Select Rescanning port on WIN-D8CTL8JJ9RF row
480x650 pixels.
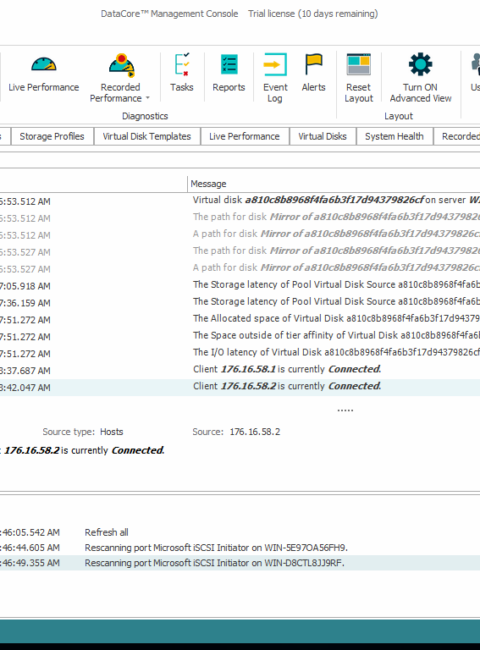pos(240,563)
